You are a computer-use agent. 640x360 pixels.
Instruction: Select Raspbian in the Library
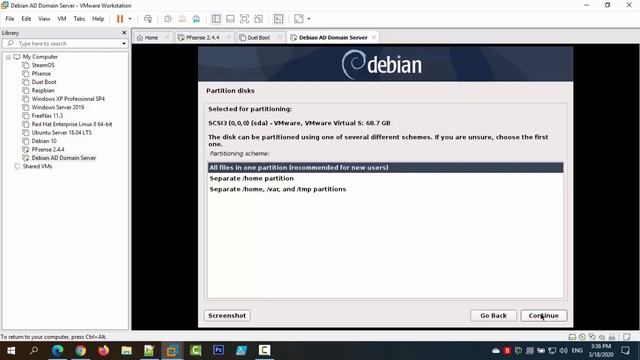(x=43, y=90)
